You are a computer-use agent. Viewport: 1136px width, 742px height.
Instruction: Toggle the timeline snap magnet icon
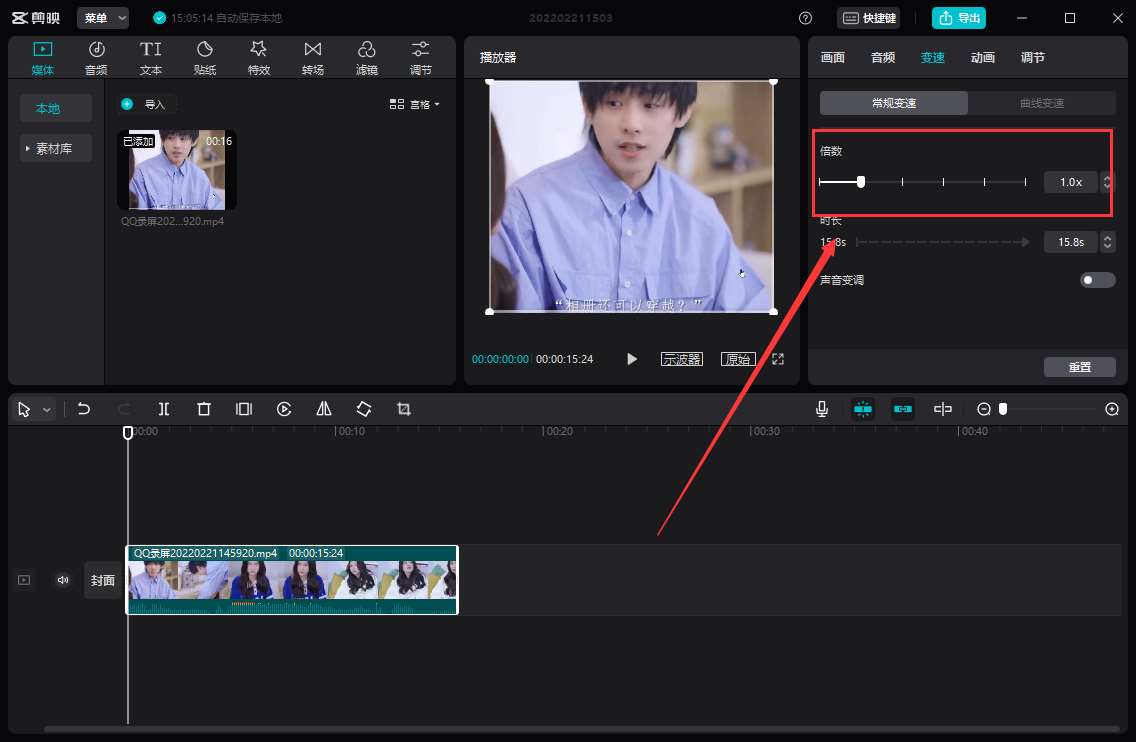(x=862, y=409)
